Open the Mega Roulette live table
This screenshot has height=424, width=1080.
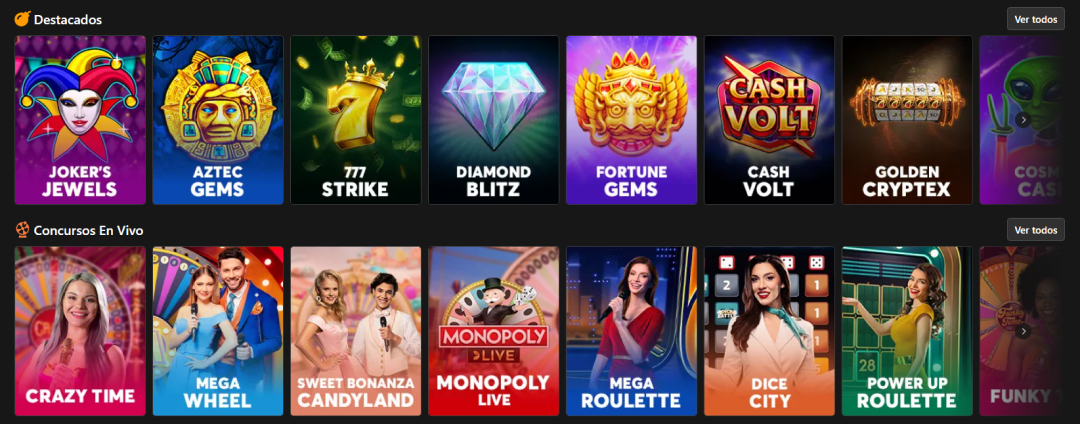pos(632,331)
